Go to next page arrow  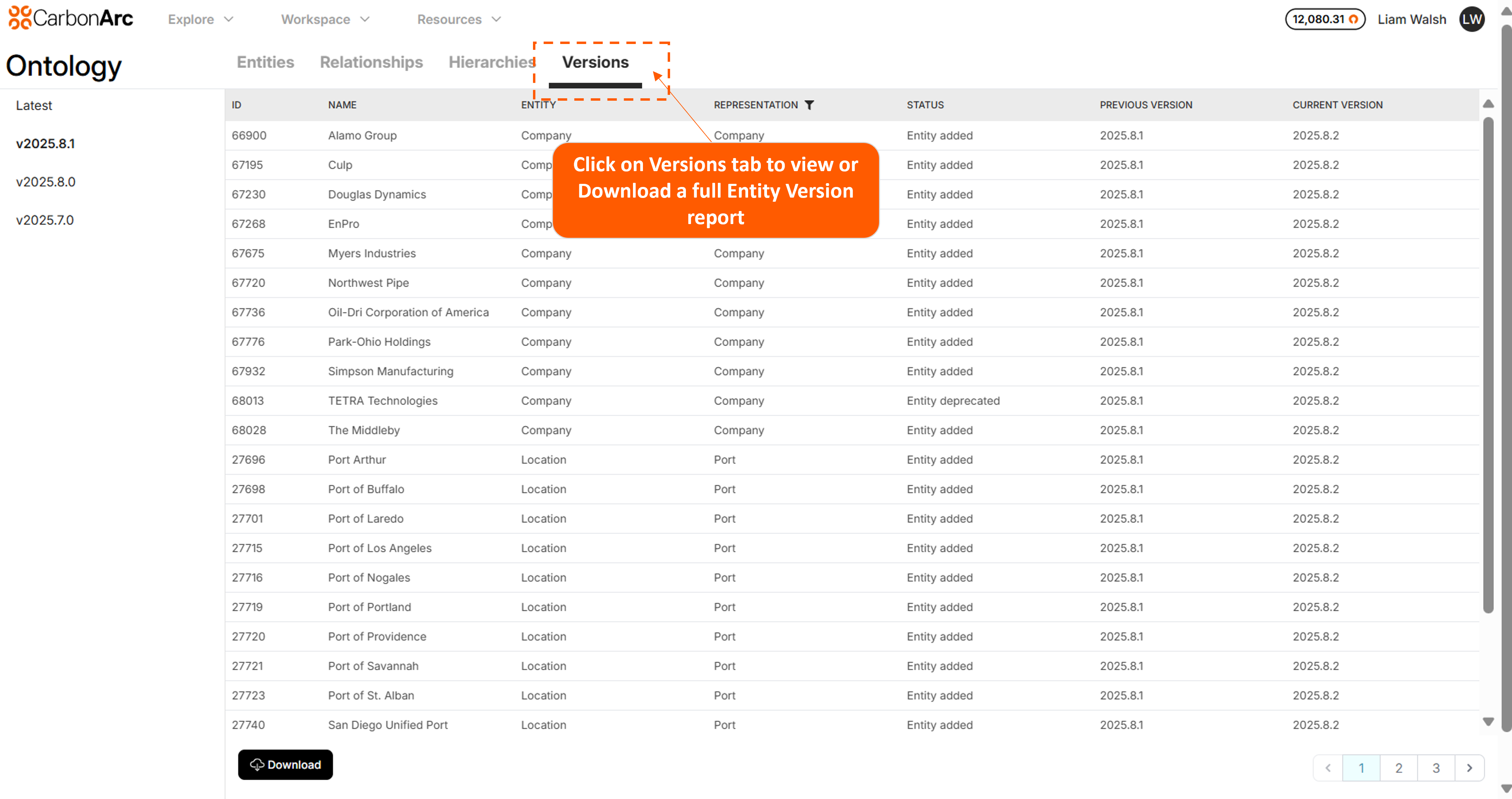tap(1470, 768)
